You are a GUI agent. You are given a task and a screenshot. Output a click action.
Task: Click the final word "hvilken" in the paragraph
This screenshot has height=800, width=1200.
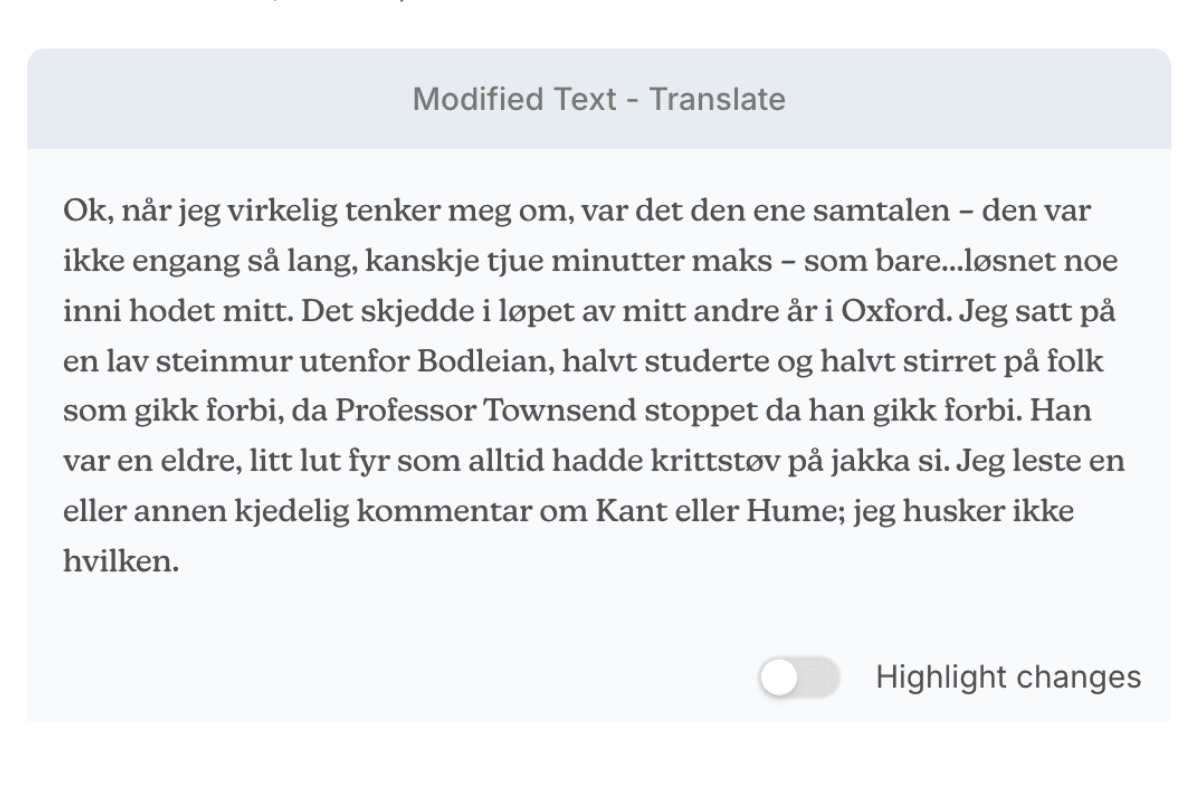click(120, 561)
